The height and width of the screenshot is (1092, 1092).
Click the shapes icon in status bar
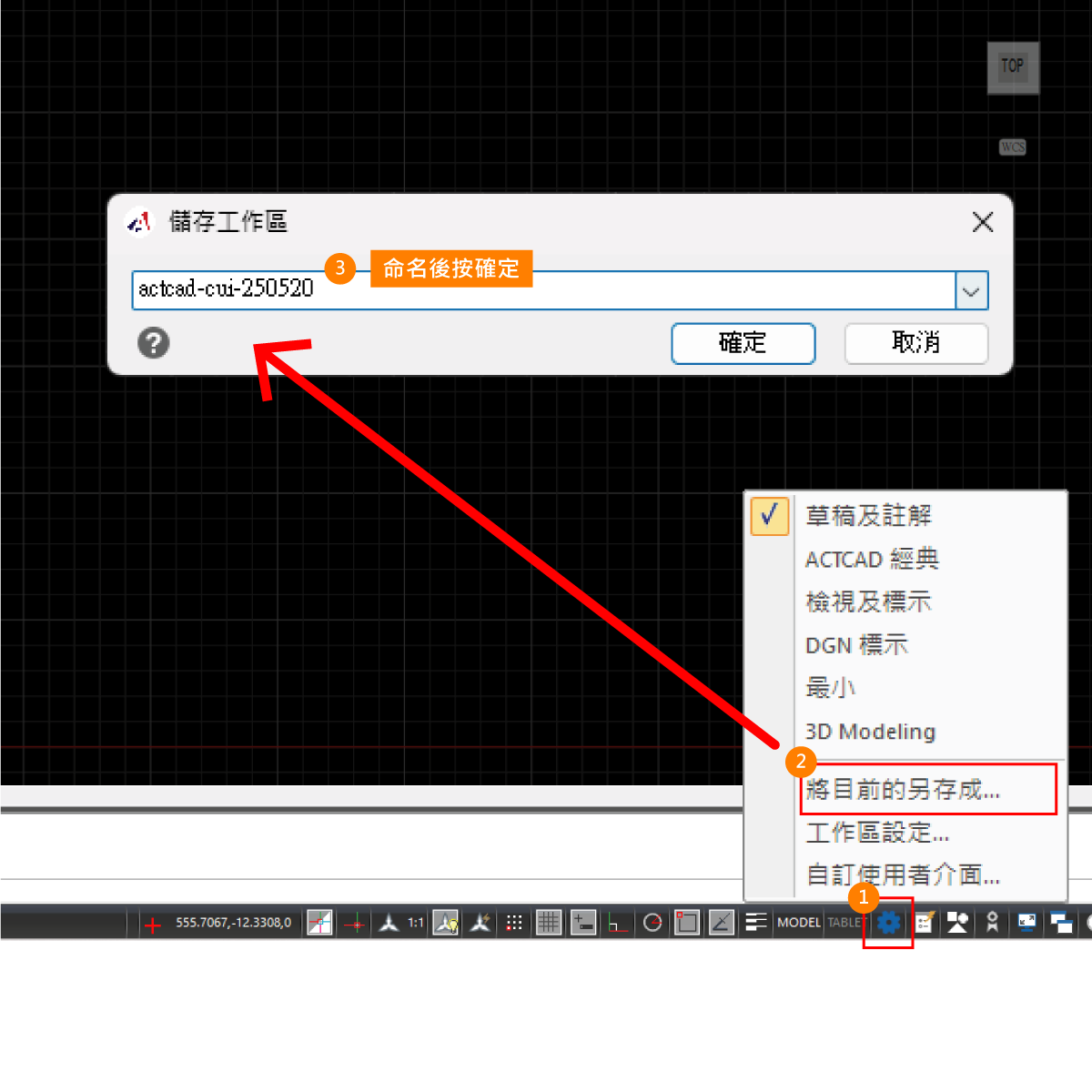[x=957, y=923]
